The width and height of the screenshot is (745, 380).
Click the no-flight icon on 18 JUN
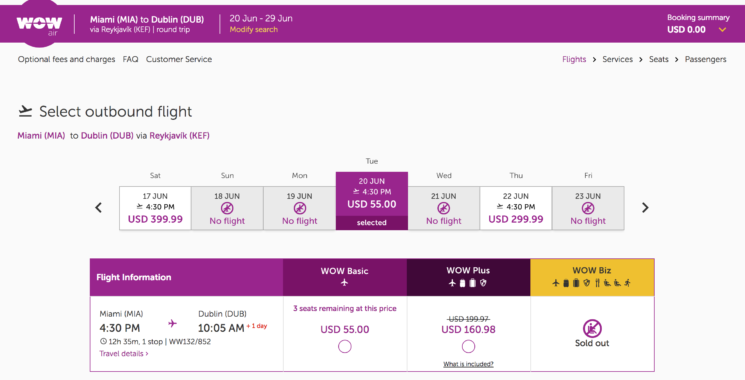coord(227,208)
